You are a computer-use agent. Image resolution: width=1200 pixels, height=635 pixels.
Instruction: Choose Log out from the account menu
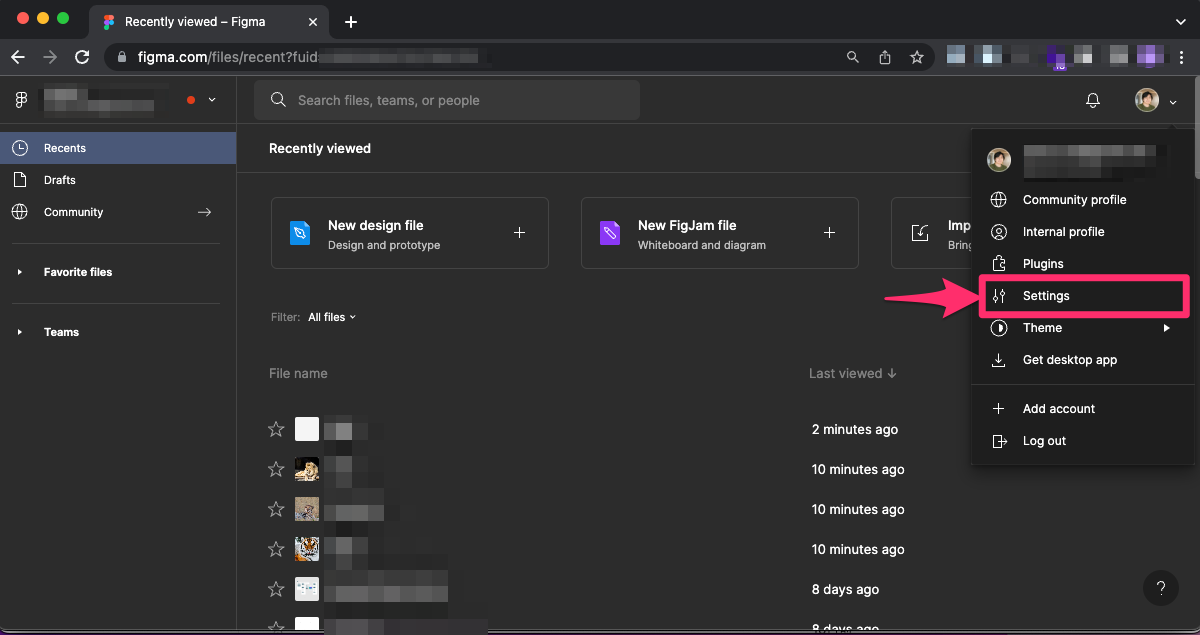(x=1044, y=441)
